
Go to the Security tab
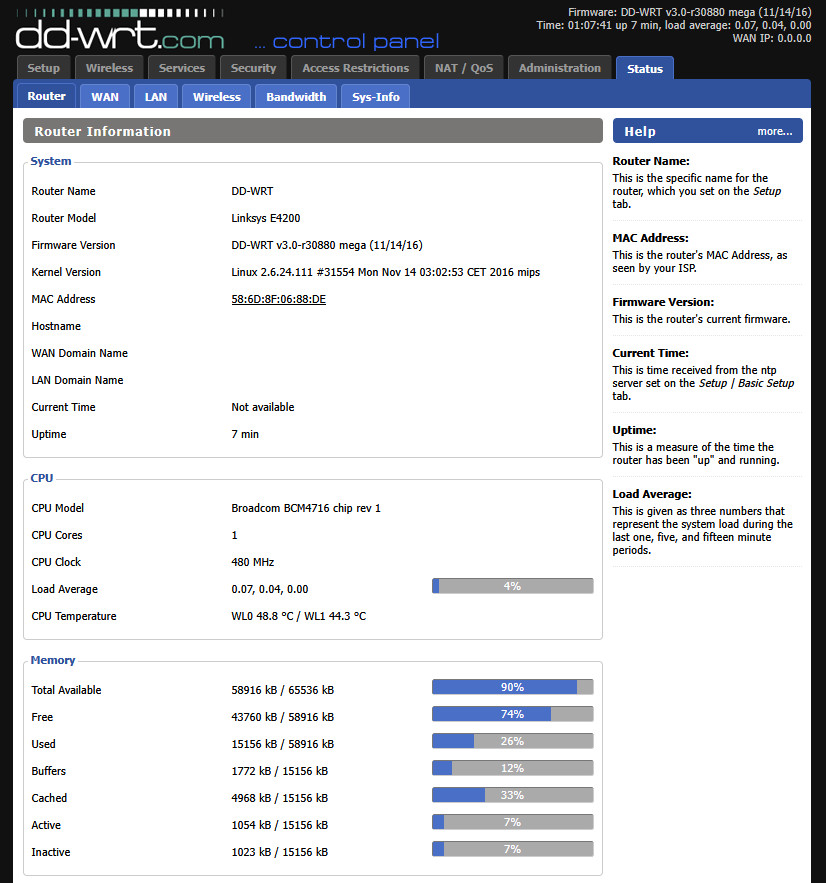(x=253, y=67)
